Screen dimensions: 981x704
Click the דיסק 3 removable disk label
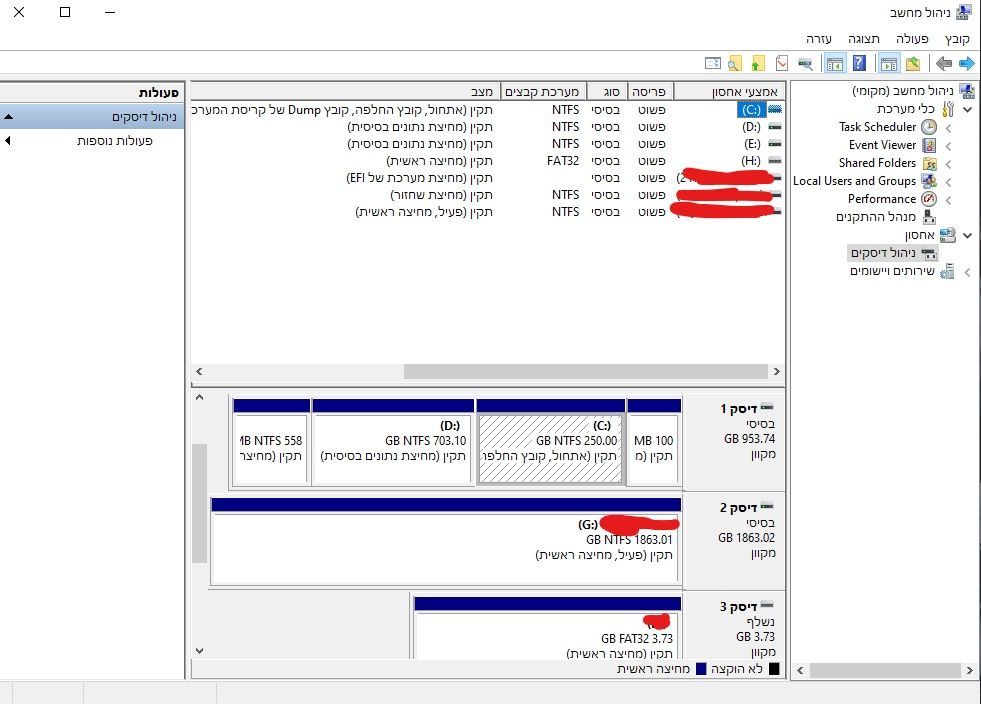pyautogui.click(x=738, y=606)
